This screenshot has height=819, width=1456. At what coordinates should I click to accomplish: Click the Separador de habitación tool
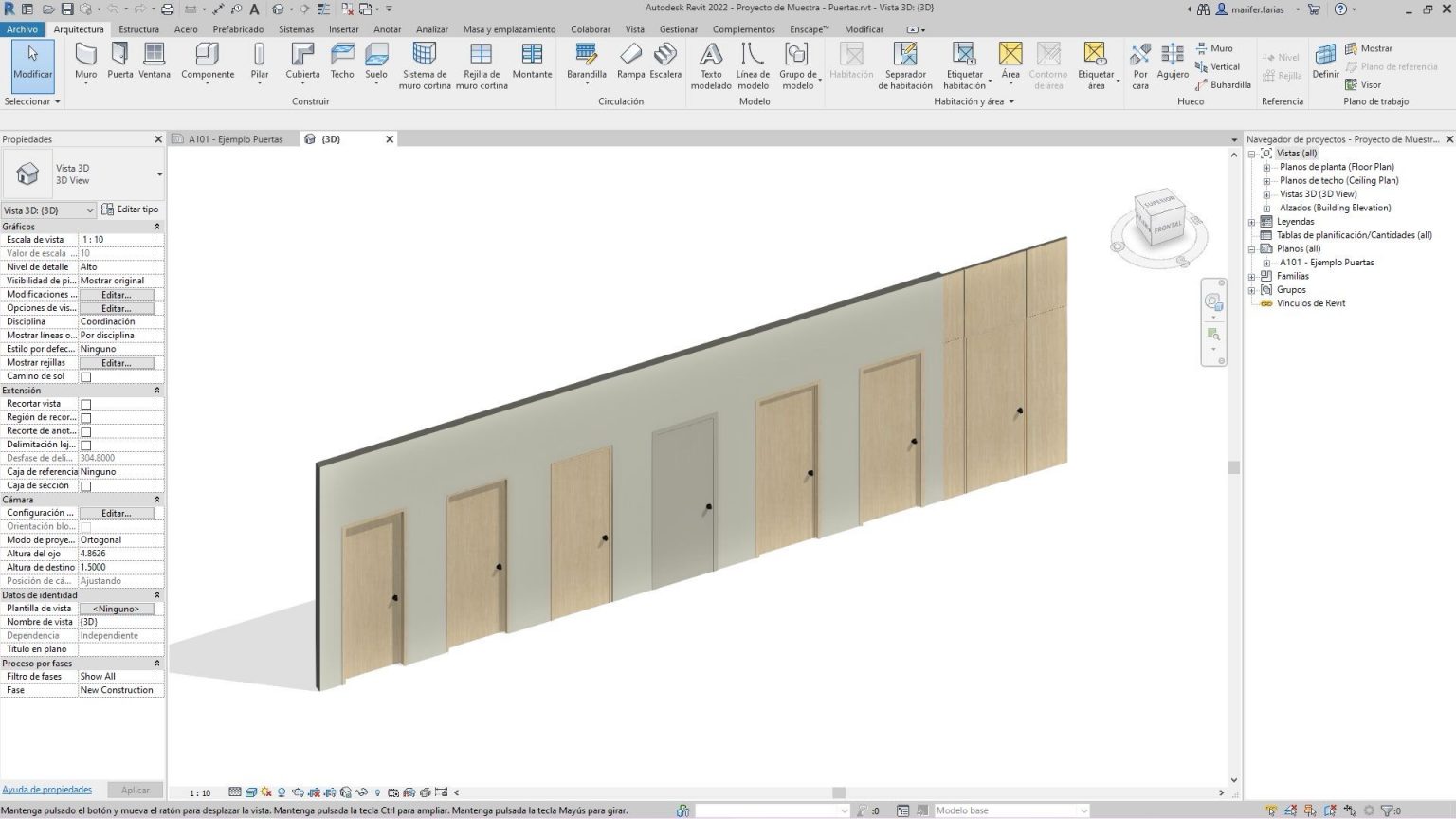(x=905, y=66)
